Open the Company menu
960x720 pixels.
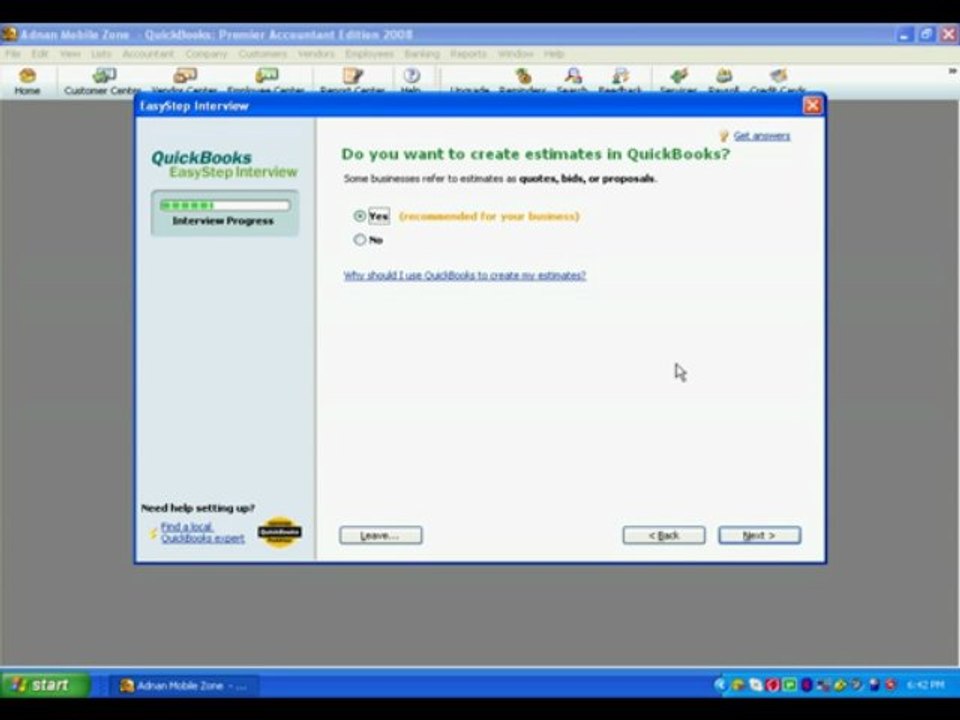point(206,54)
